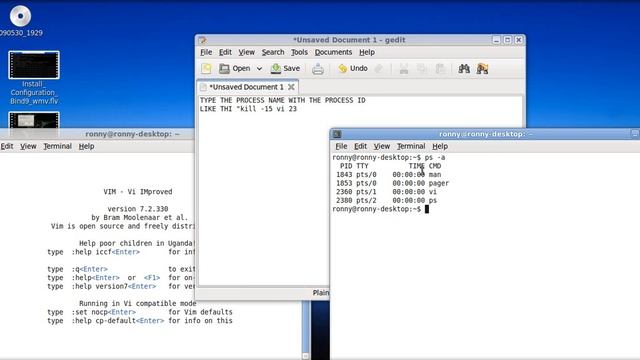Screen dimensions: 640x360
Task: Create a new document in gedit
Action: pyautogui.click(x=207, y=69)
